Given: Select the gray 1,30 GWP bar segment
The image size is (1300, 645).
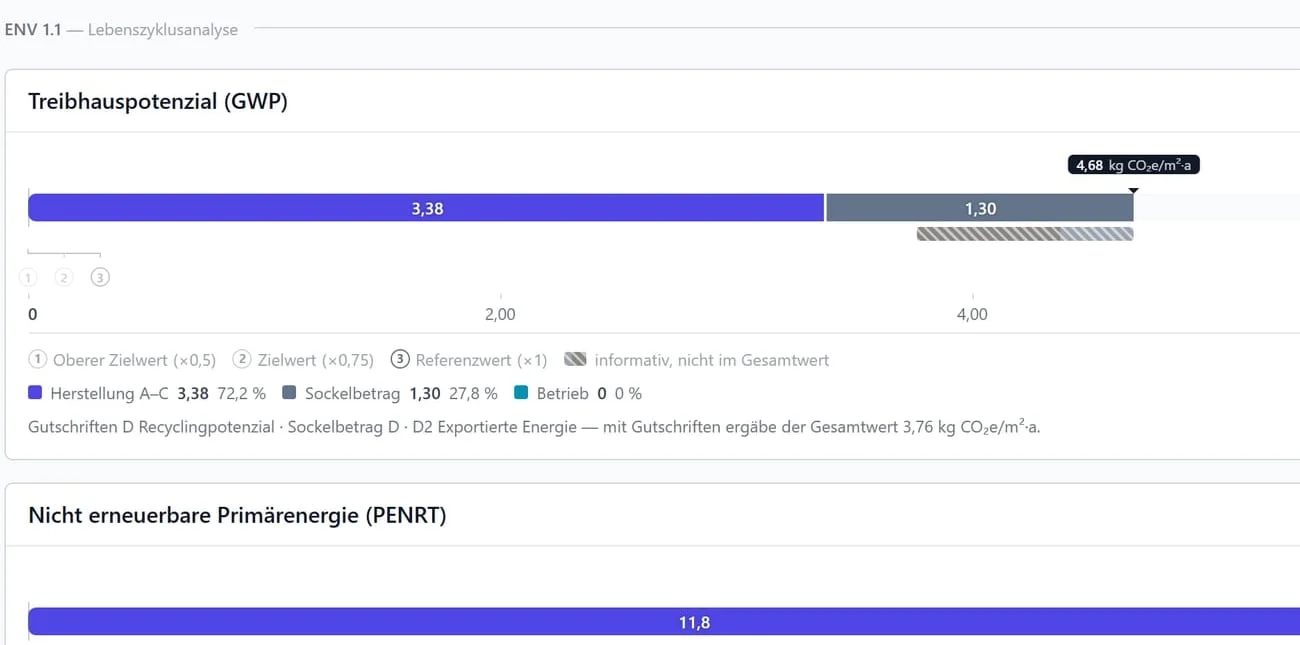Looking at the screenshot, I should coord(980,208).
